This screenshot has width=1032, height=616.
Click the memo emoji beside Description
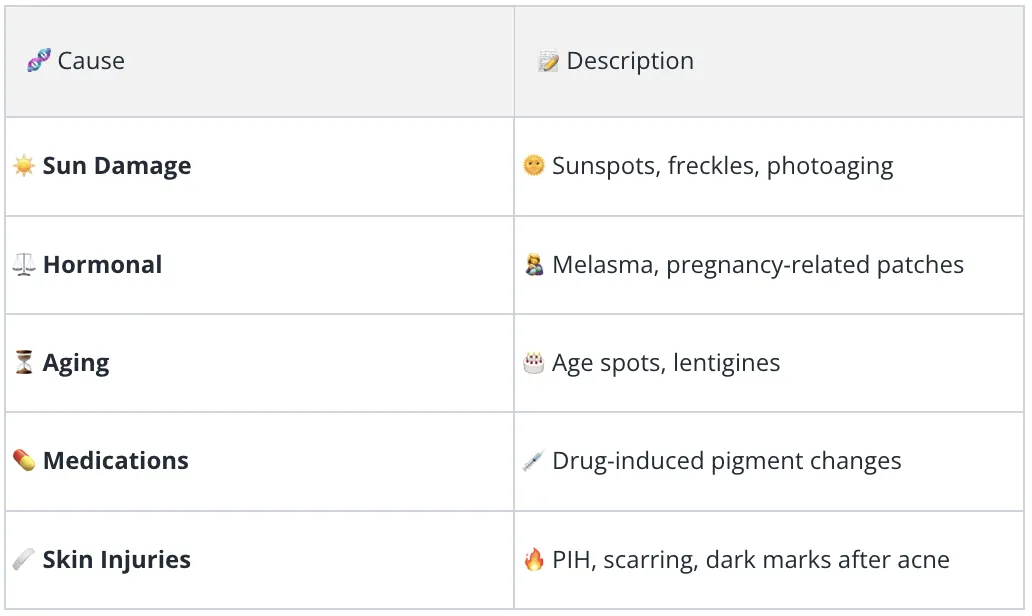point(548,61)
